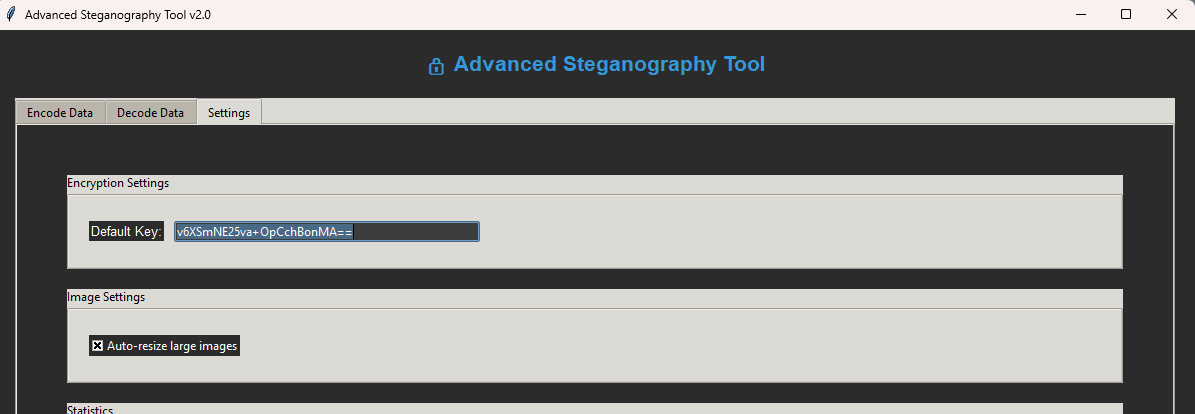
Task: Click the feather app icon in title bar
Action: point(11,15)
